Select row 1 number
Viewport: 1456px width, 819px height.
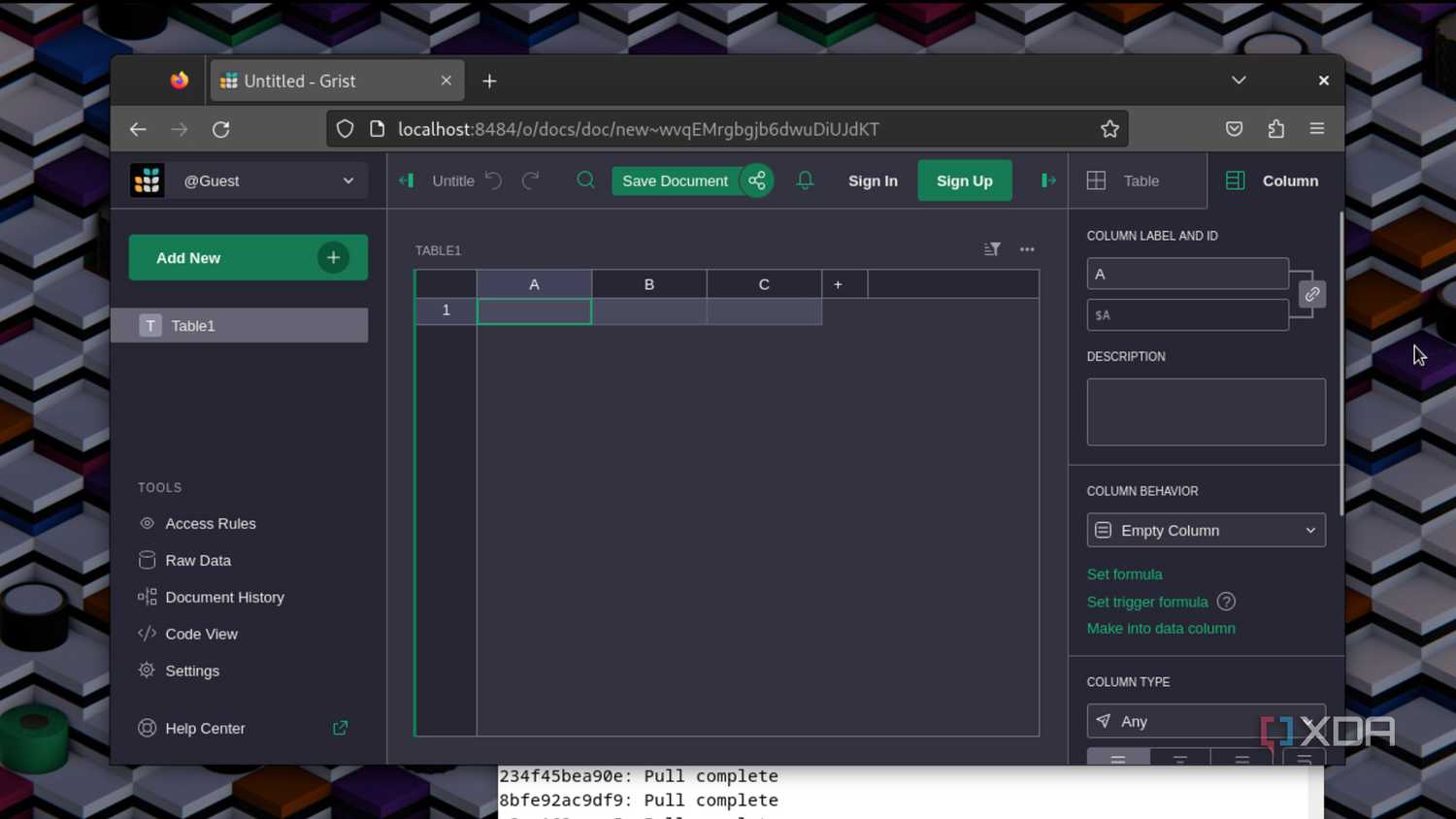[x=446, y=311]
